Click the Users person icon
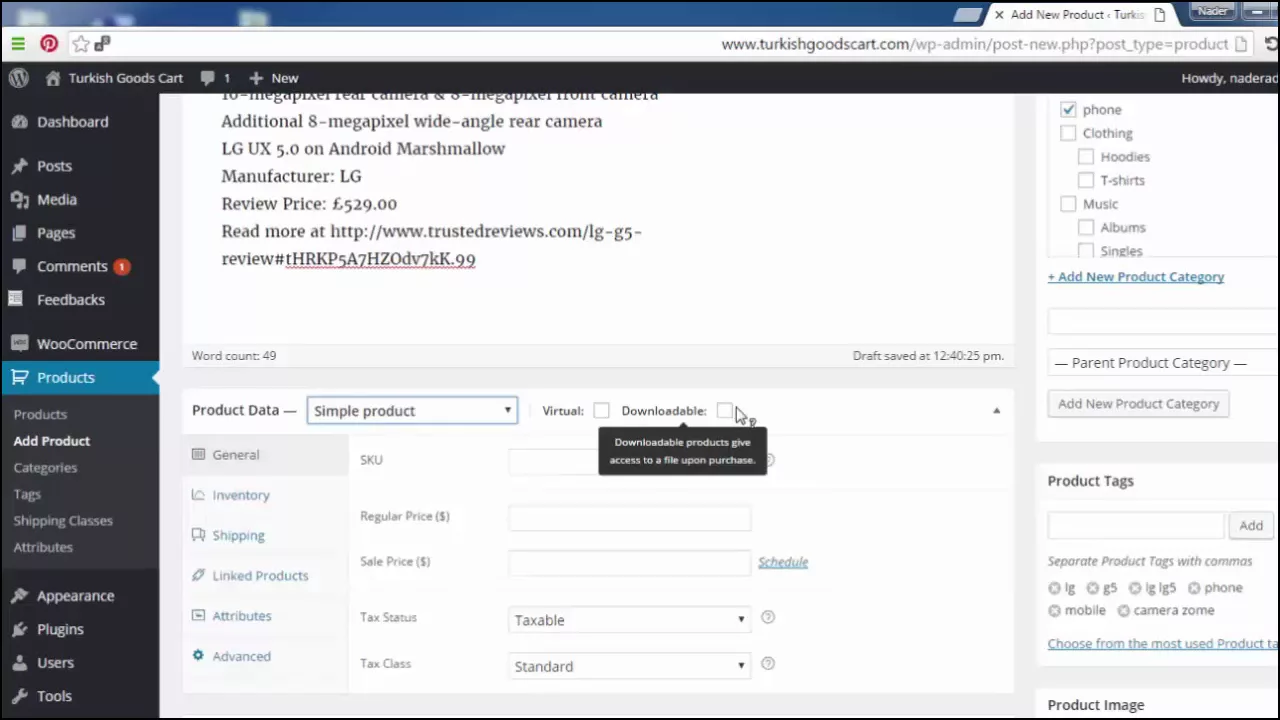Viewport: 1280px width, 720px height. [19, 663]
